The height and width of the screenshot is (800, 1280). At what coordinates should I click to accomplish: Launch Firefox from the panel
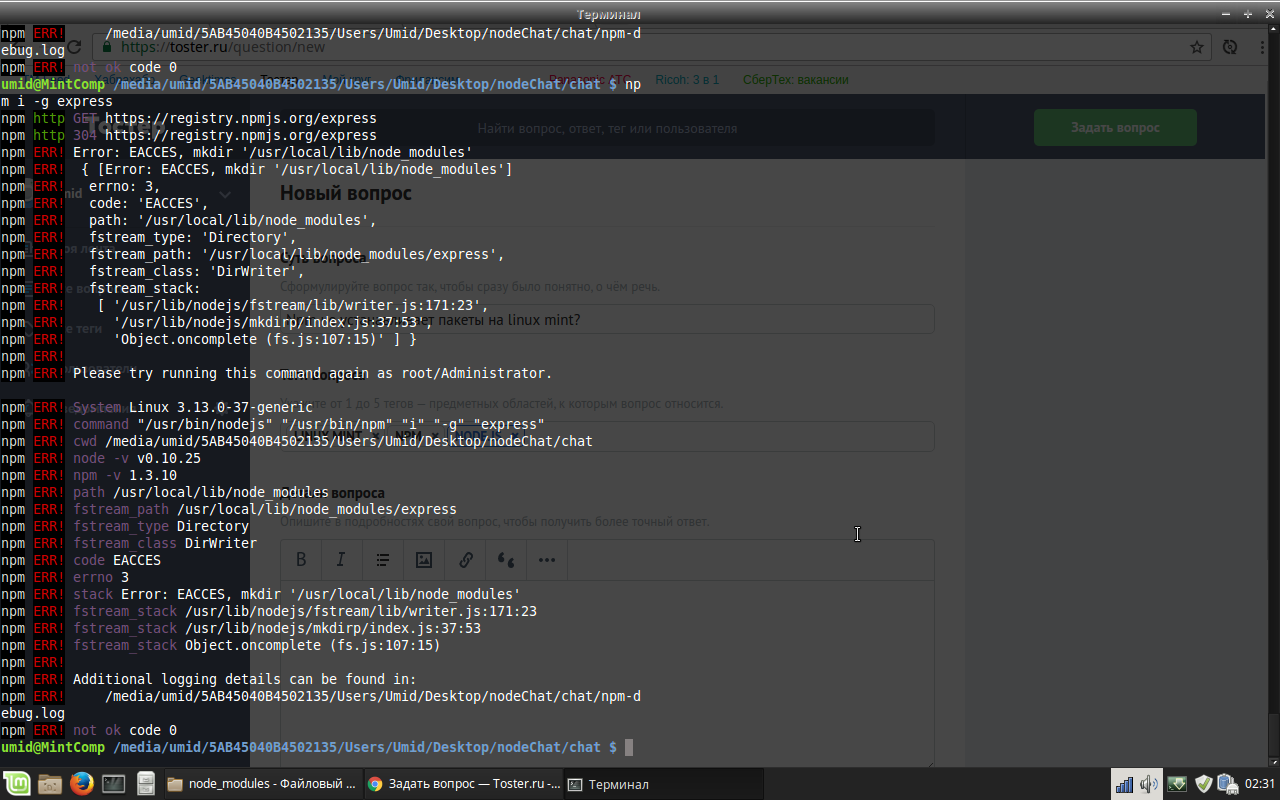click(x=82, y=784)
